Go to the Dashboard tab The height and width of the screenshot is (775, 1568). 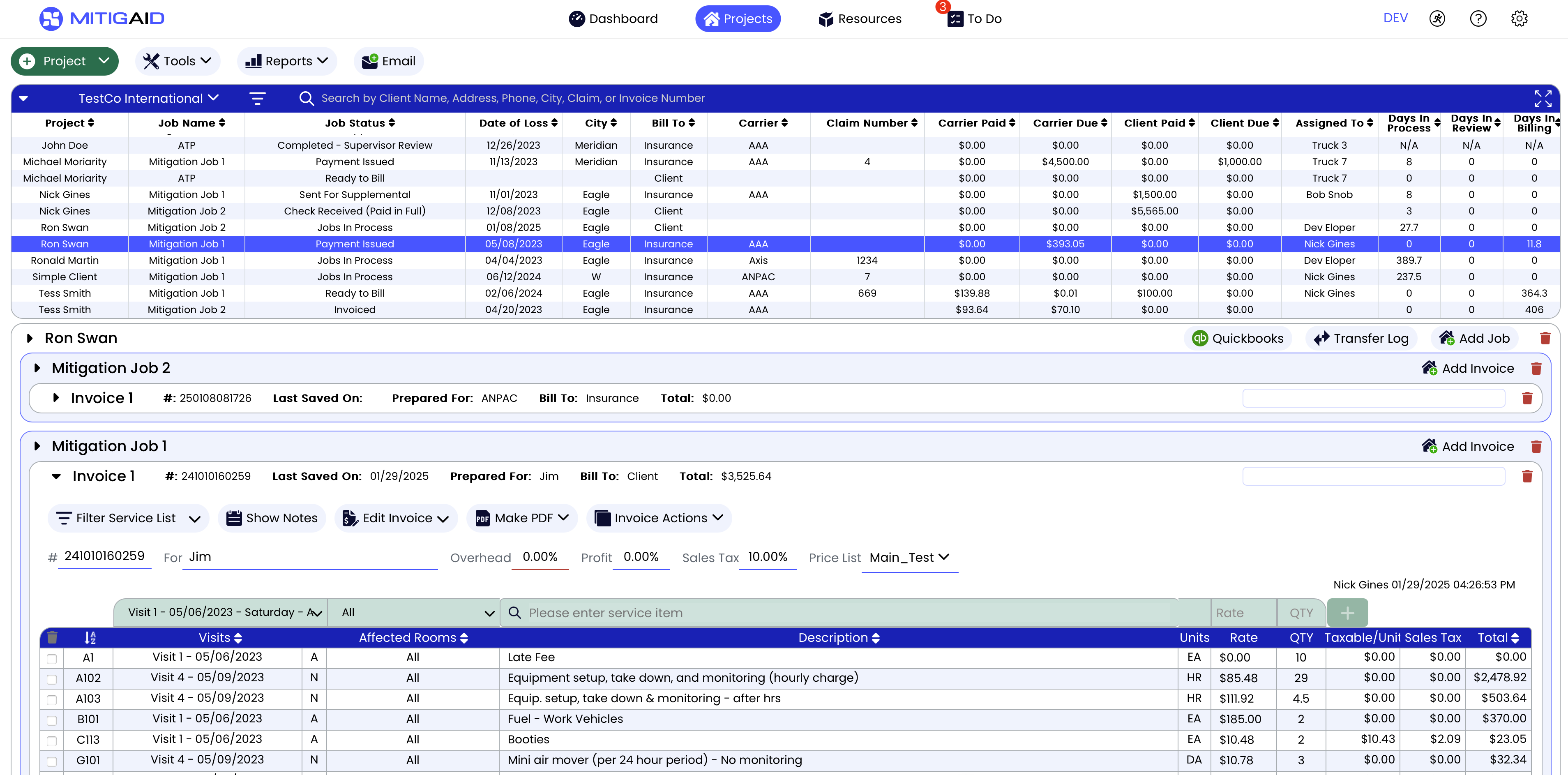613,18
